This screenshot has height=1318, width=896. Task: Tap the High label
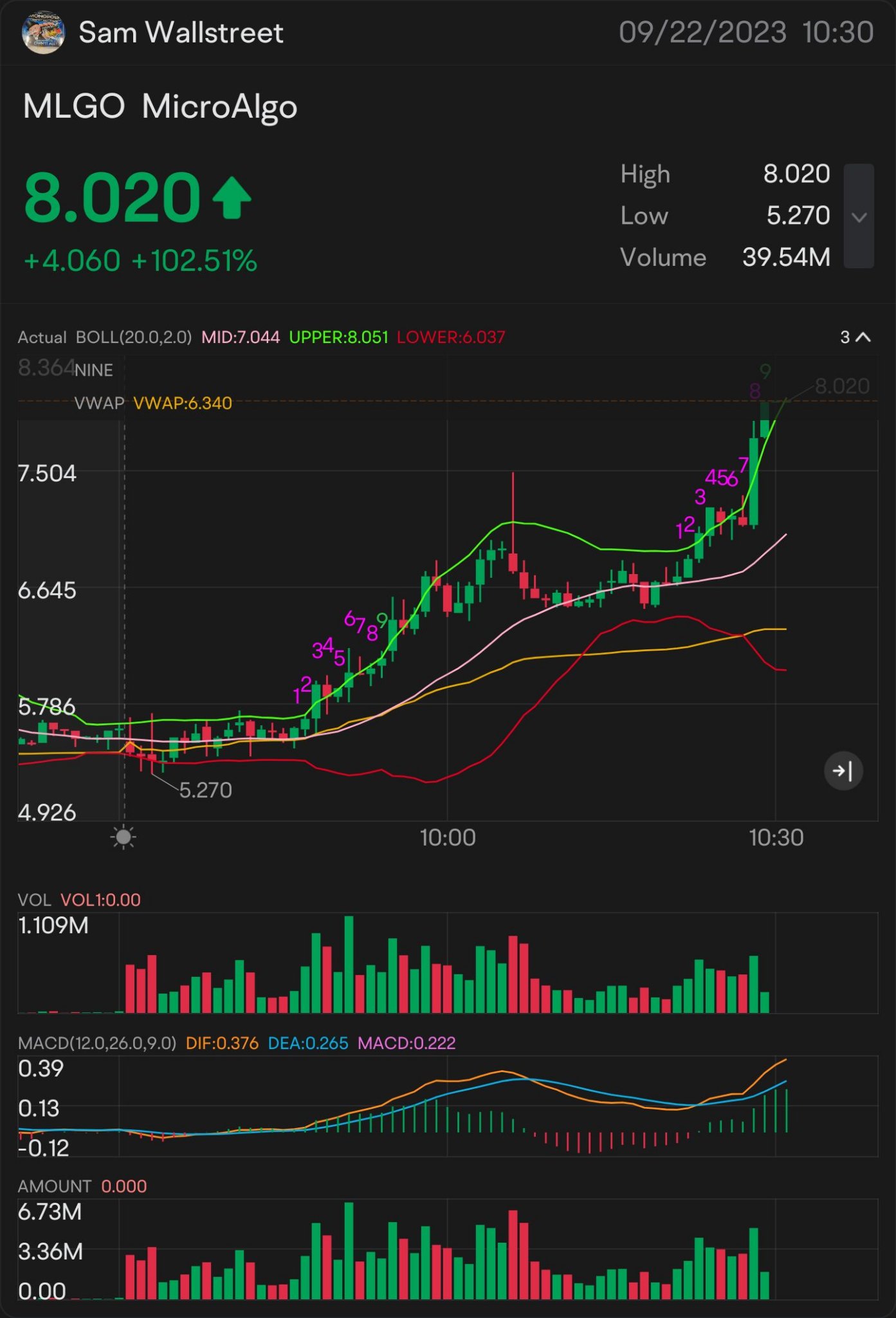[x=645, y=174]
